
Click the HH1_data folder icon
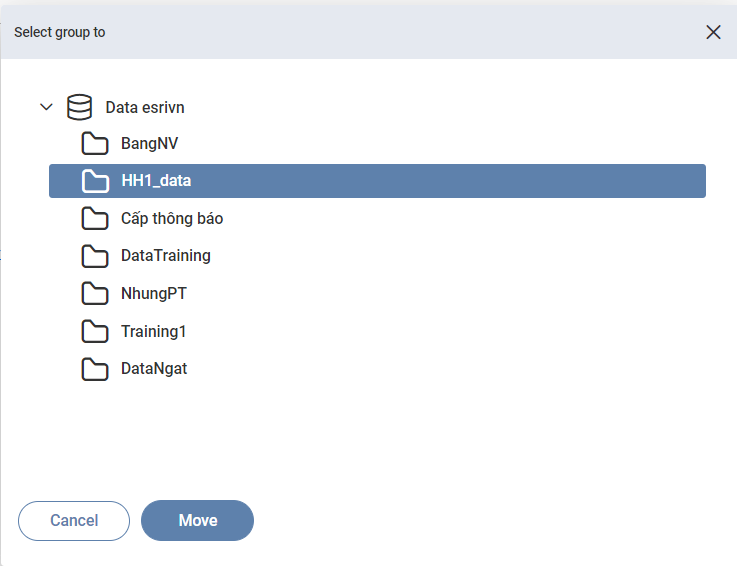click(95, 181)
